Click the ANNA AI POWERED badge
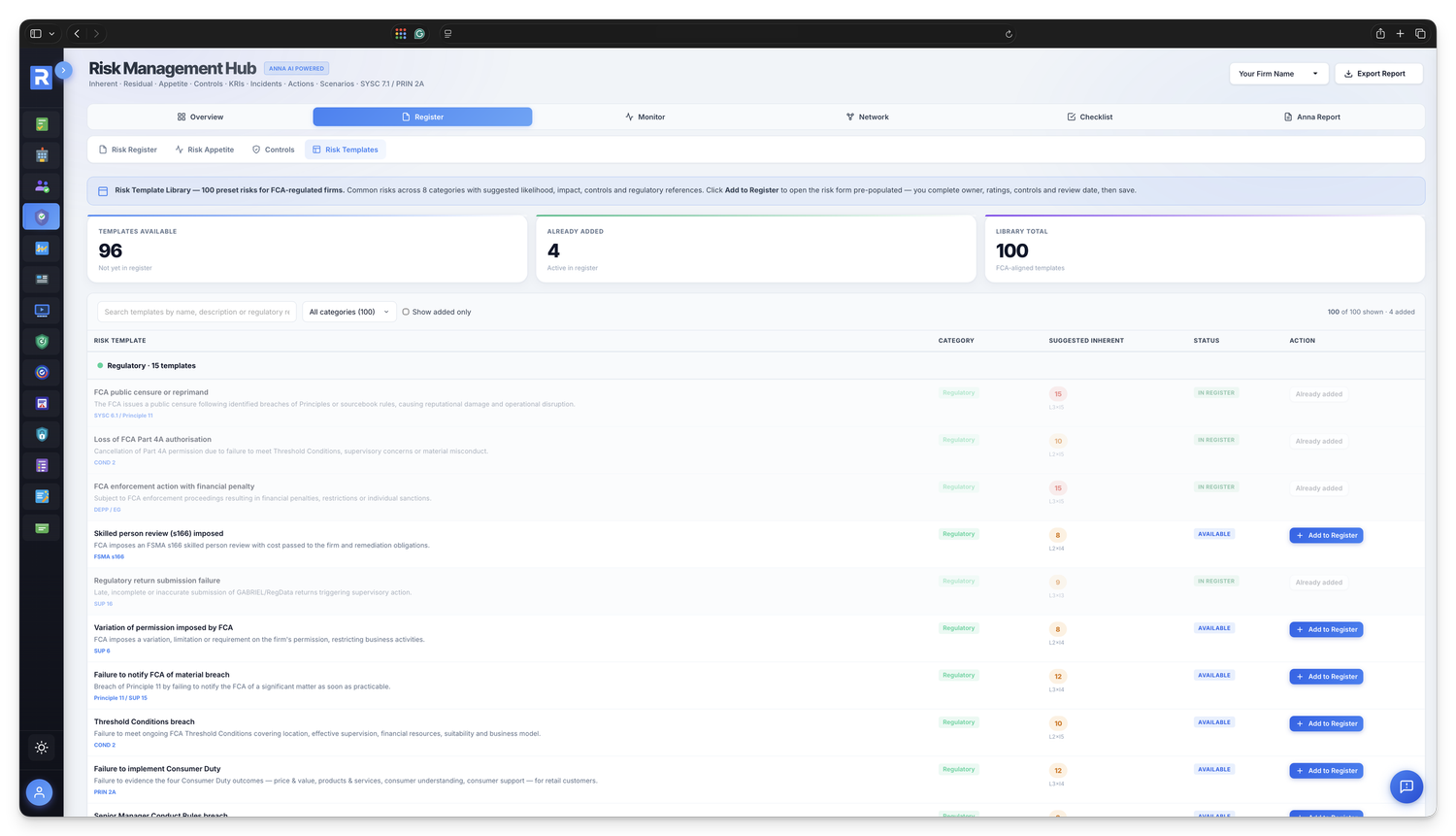Screen dimensions: 1456x836 pos(296,69)
